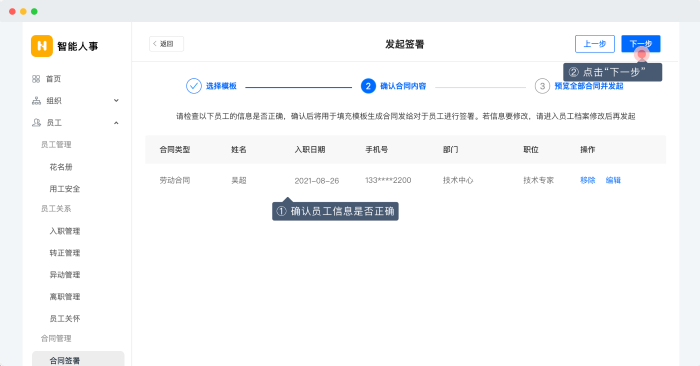
Task: Click the 劳动合同 cell
Action: point(175,180)
